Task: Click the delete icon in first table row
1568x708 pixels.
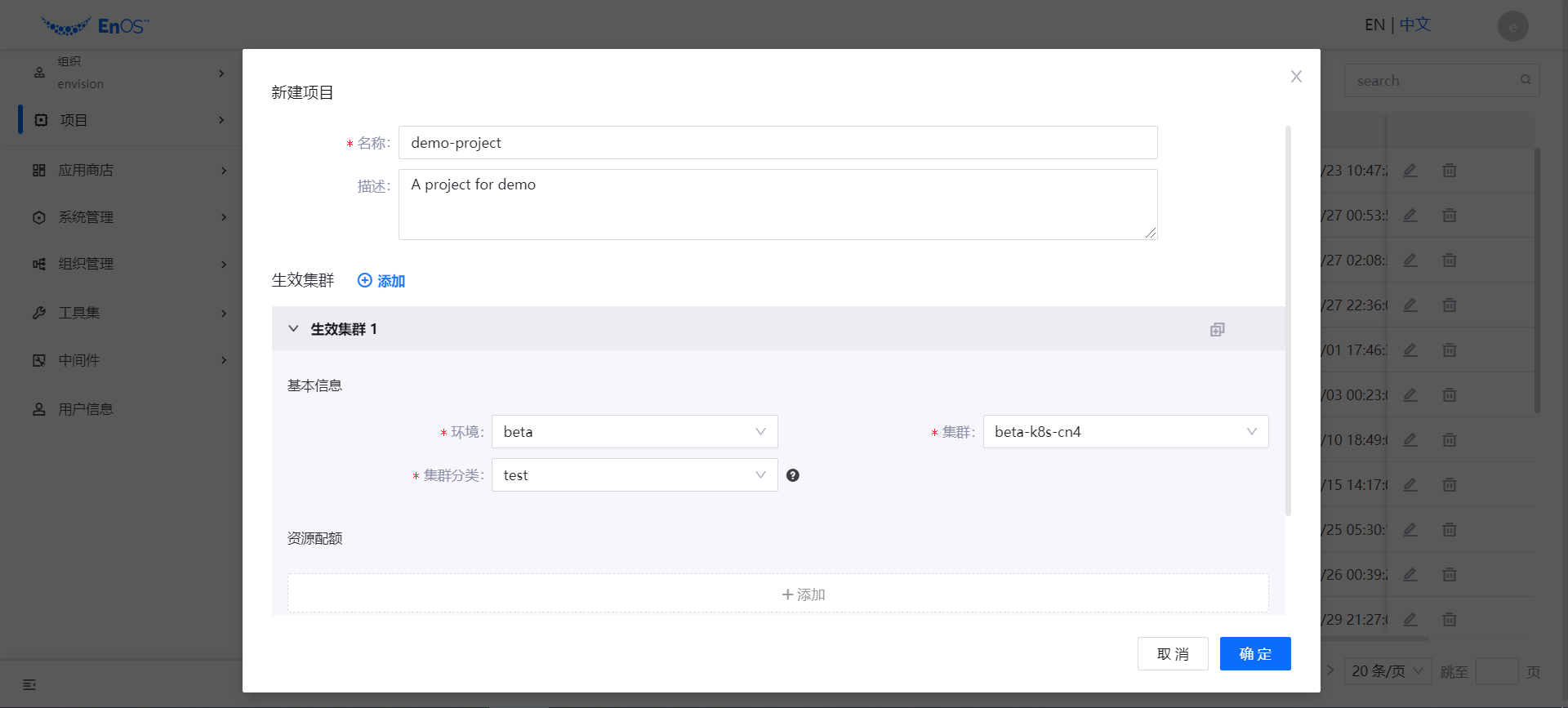Action: pyautogui.click(x=1449, y=171)
